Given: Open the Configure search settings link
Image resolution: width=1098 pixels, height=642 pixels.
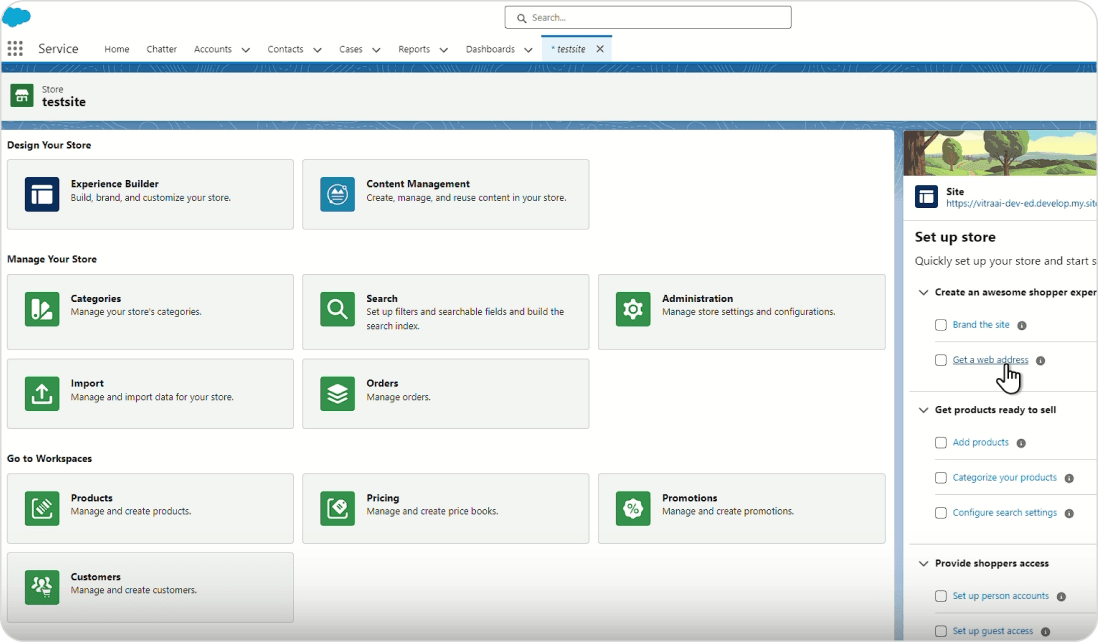Looking at the screenshot, I should click(x=1005, y=512).
